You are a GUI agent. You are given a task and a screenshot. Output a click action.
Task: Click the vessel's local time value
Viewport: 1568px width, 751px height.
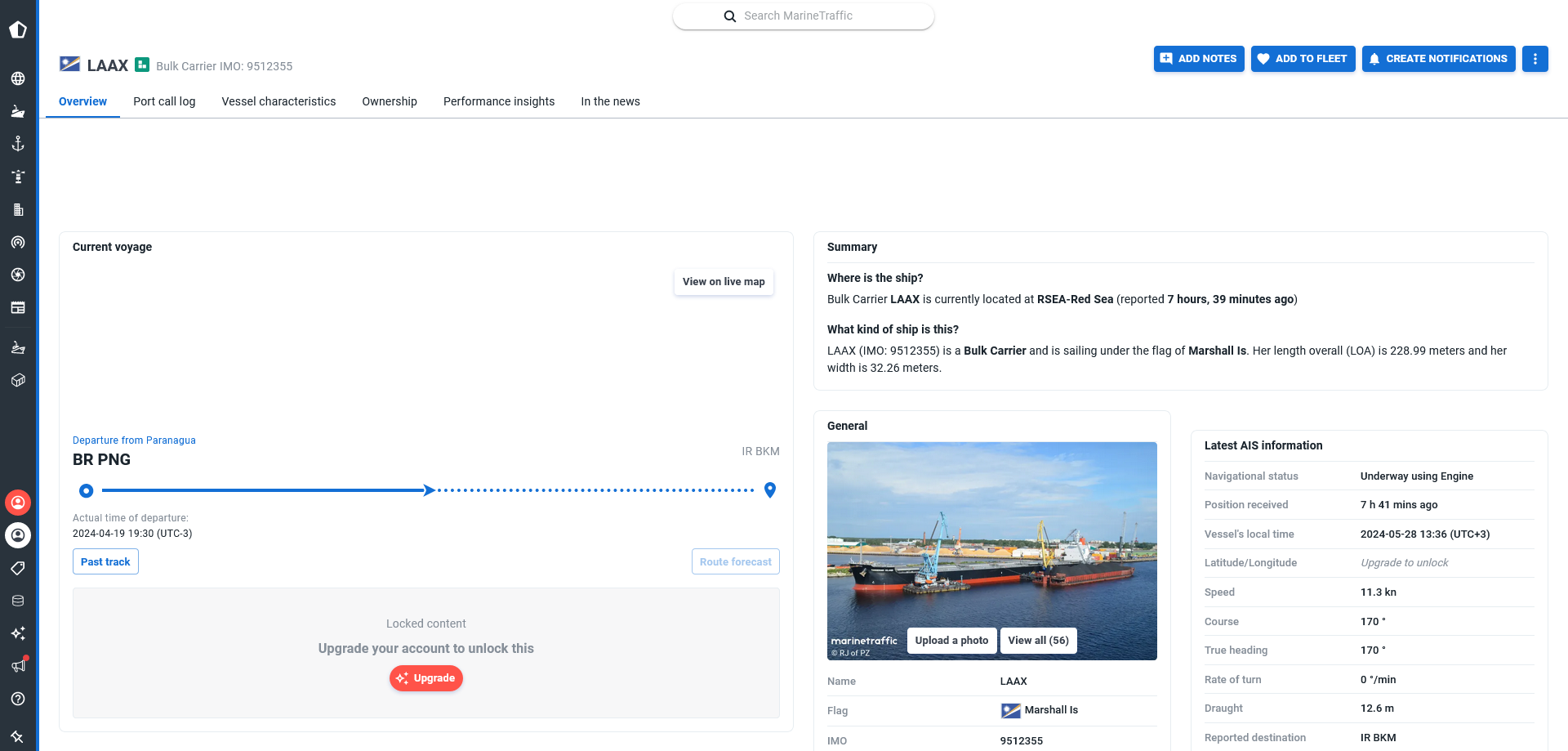click(x=1425, y=534)
